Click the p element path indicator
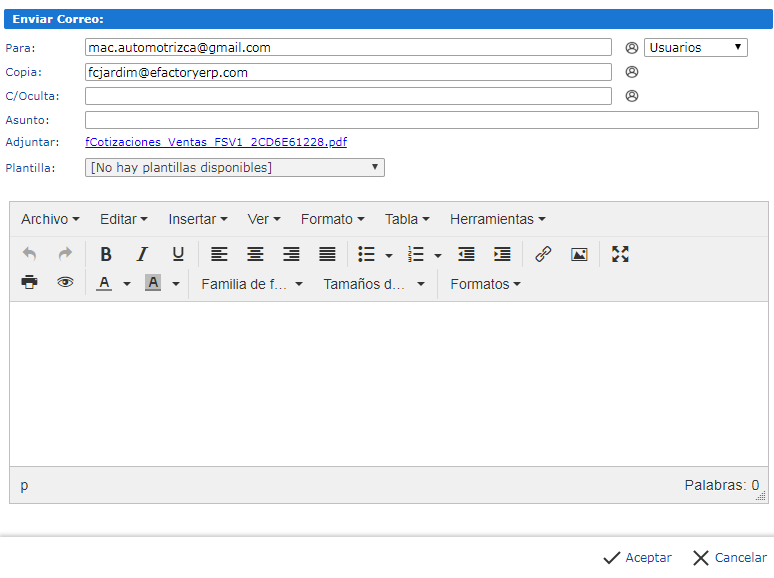 pos(24,486)
